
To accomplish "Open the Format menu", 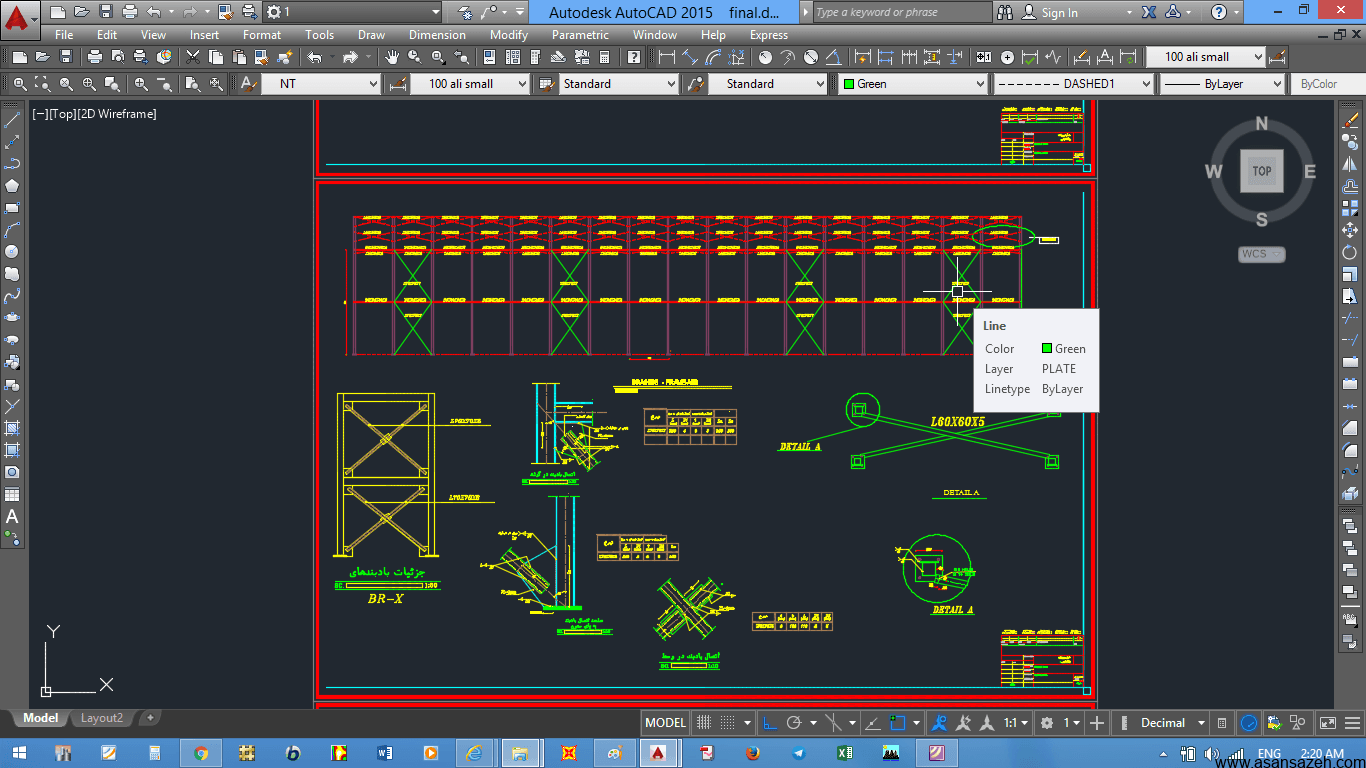I will (x=262, y=35).
